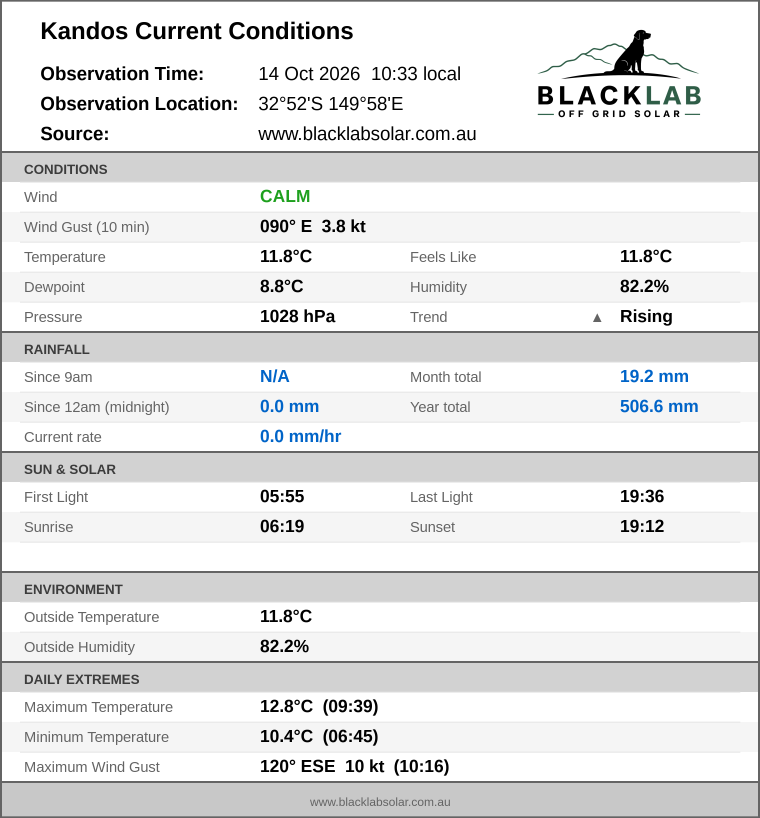Select the Since 9am N/A value
760x818 pixels.
(274, 376)
